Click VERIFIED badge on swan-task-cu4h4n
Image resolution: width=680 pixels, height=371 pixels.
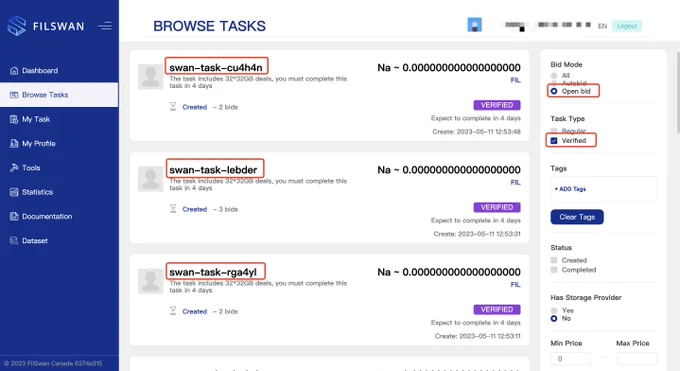click(497, 105)
